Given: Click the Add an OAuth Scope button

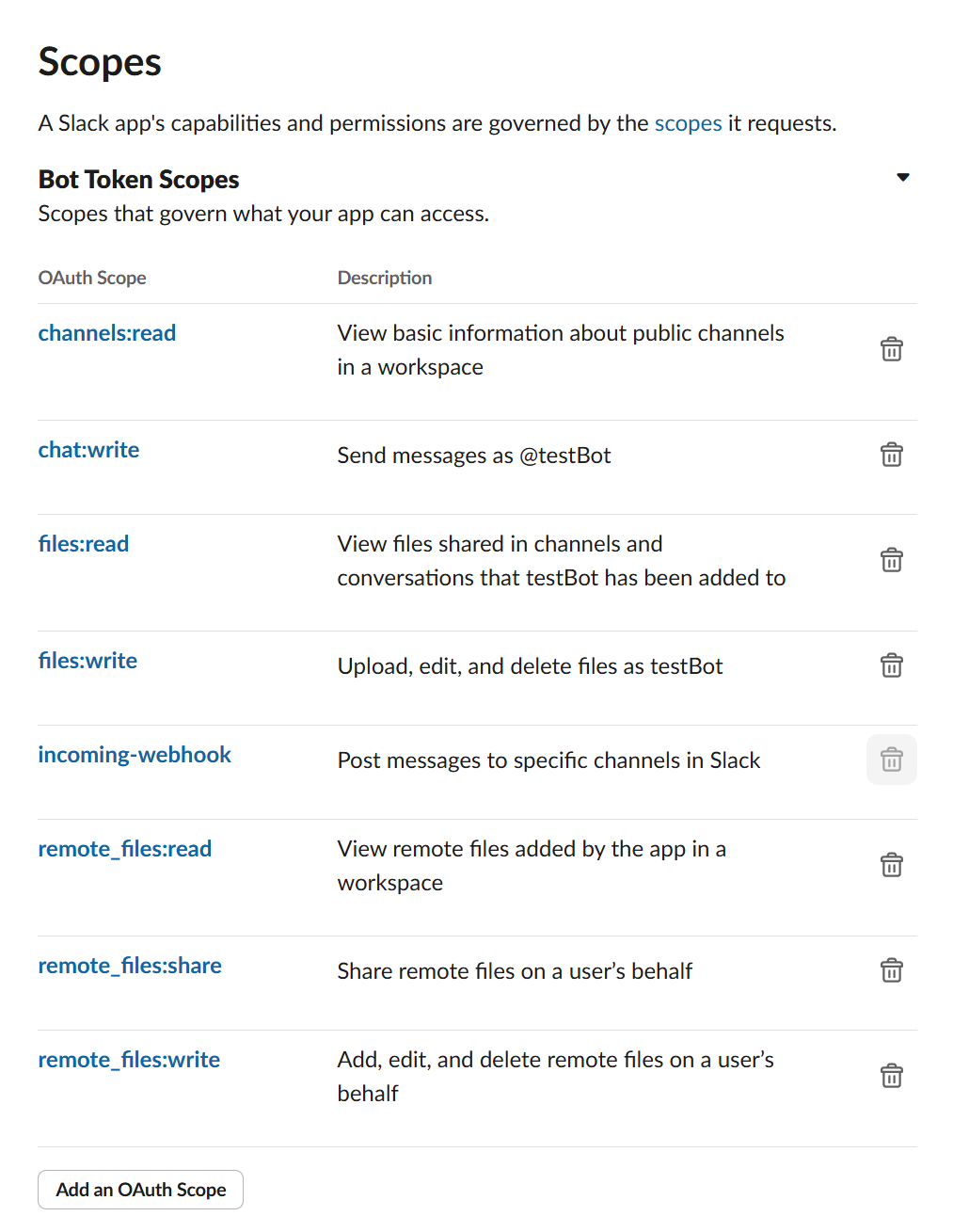Looking at the screenshot, I should click(141, 1190).
